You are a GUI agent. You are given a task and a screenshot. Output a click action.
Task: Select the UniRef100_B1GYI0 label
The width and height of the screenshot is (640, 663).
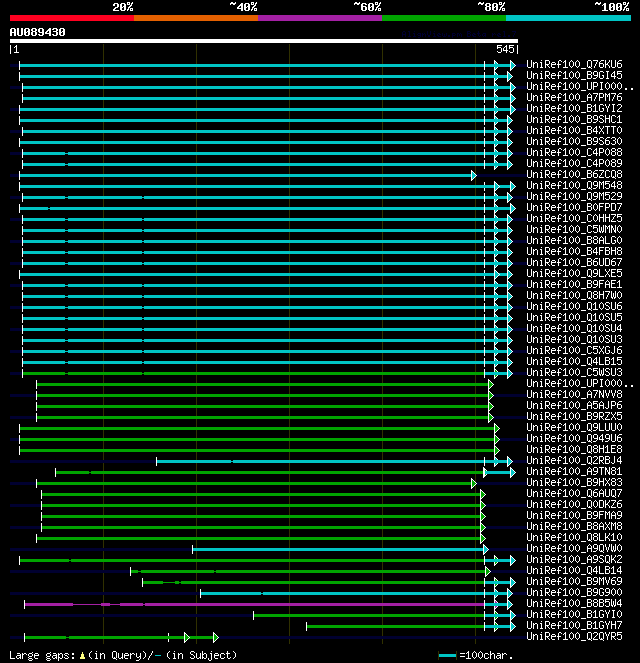[574, 614]
